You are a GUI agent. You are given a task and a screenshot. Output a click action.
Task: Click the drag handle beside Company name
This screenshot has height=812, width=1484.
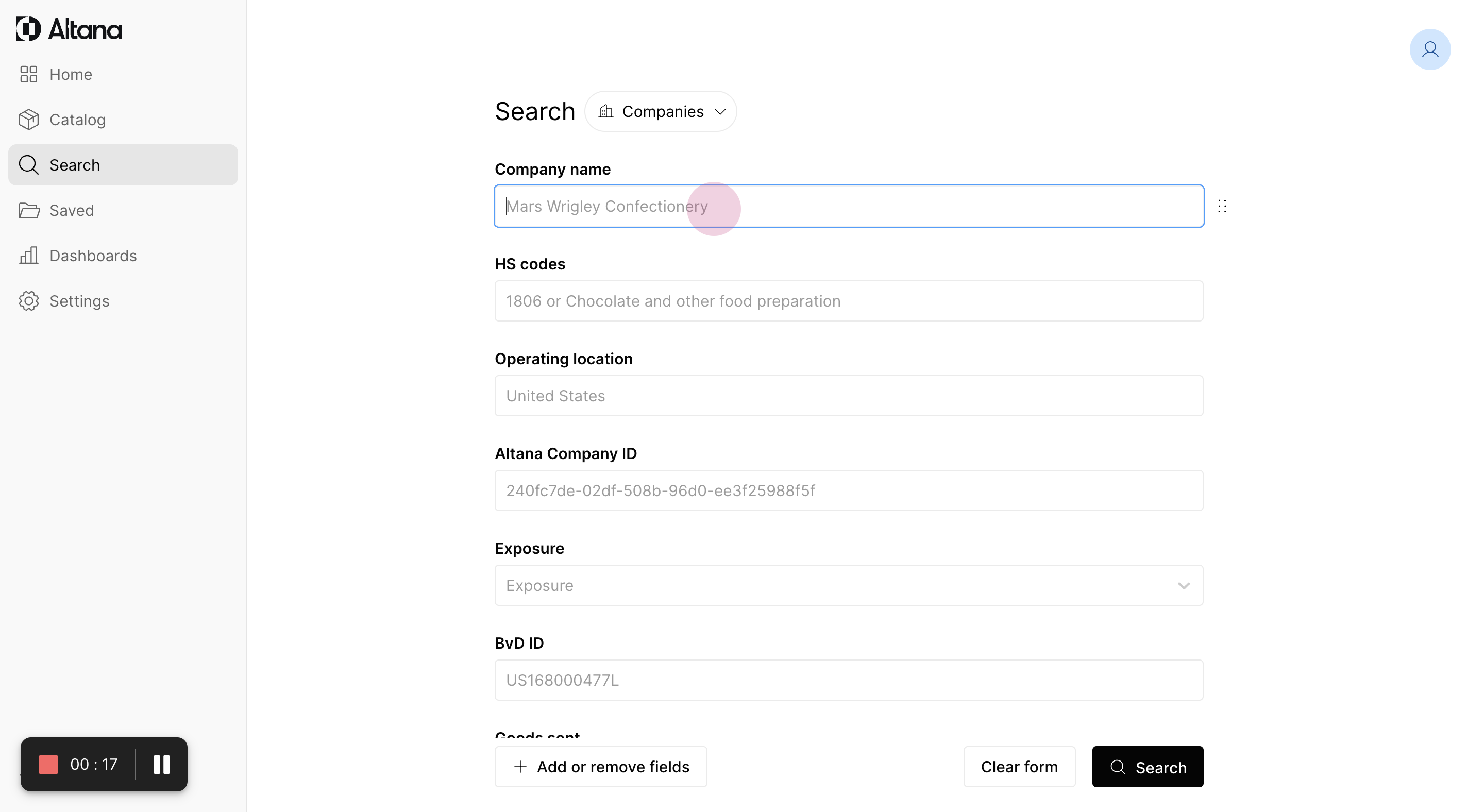(x=1222, y=206)
